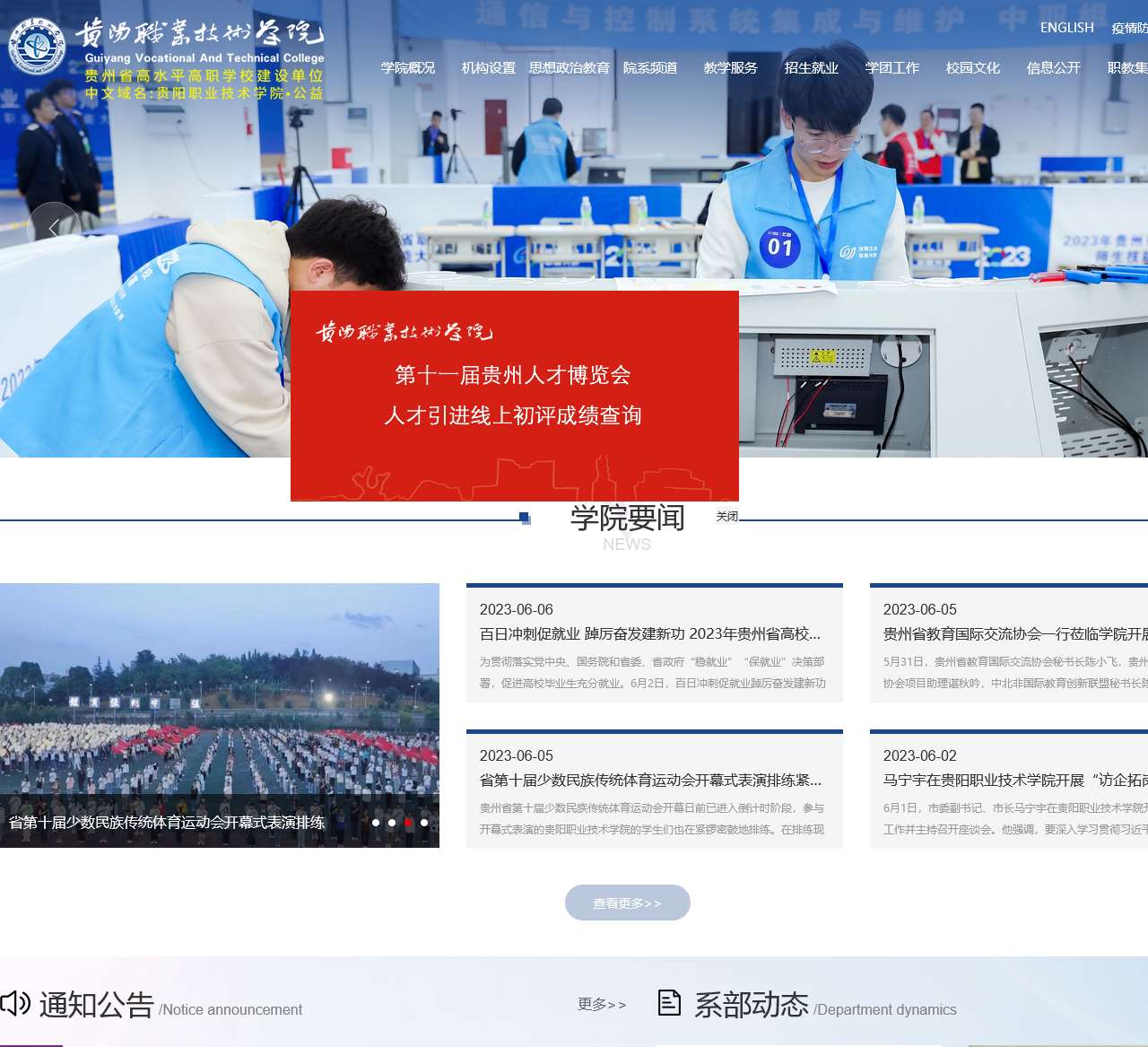Open 教学服务 menu
Viewport: 1148px width, 1047px height.
click(x=731, y=68)
